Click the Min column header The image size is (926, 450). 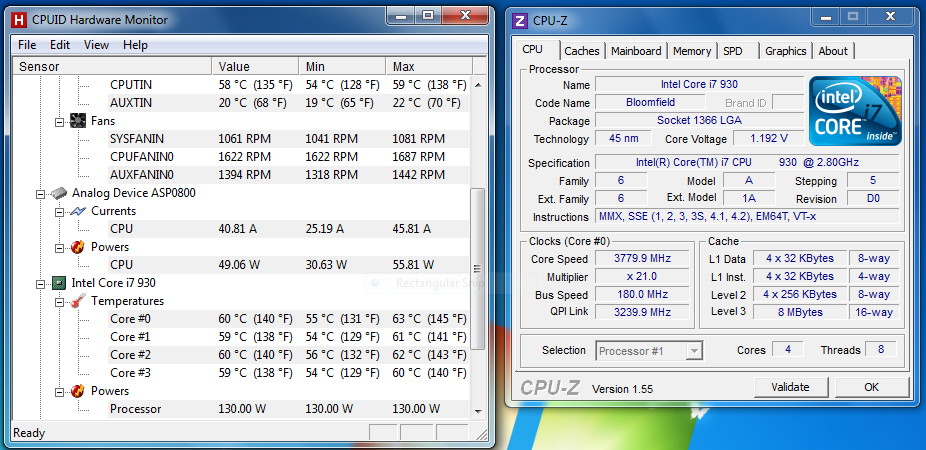[x=342, y=67]
